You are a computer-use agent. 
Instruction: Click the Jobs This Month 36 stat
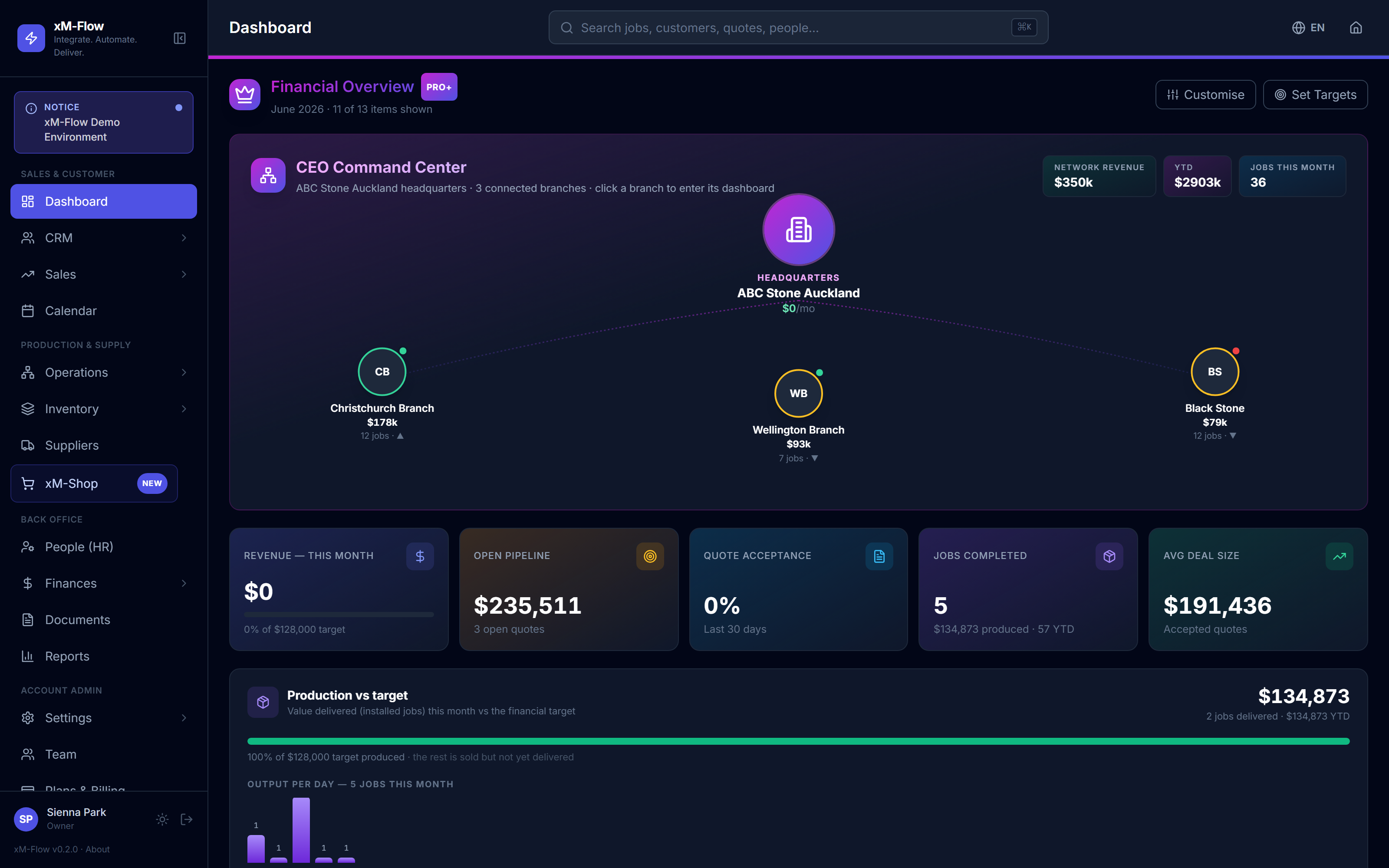(x=1293, y=176)
